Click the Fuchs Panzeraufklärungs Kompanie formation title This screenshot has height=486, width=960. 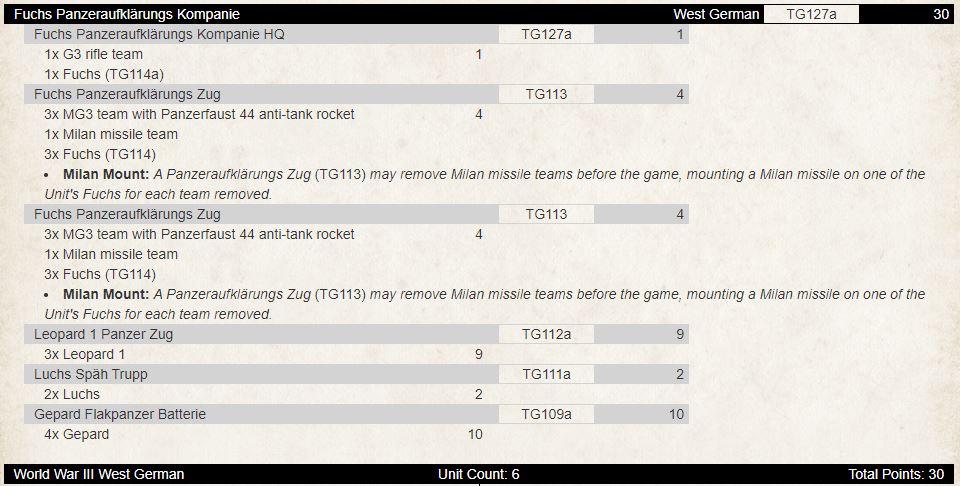coord(127,14)
